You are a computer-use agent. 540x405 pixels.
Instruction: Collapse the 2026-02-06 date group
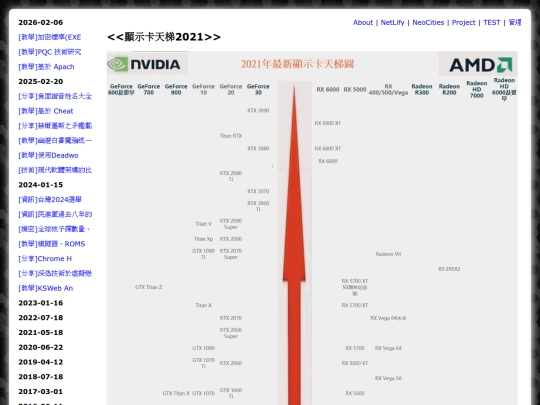pos(41,22)
